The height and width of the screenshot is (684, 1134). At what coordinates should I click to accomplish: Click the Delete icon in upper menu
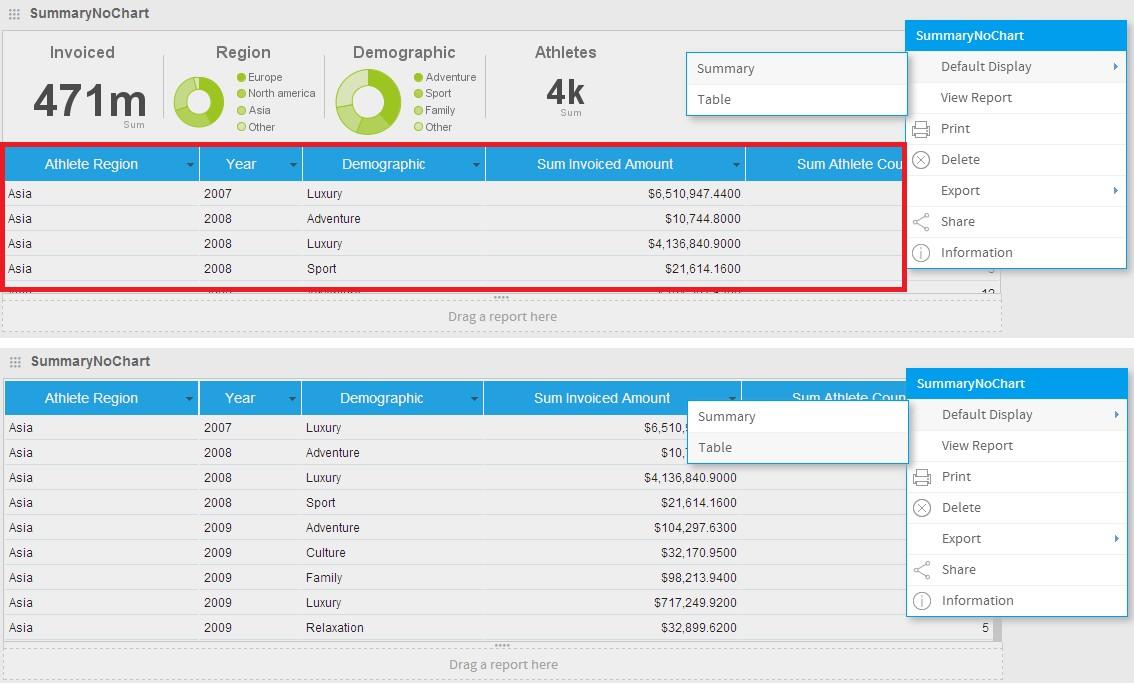point(921,160)
